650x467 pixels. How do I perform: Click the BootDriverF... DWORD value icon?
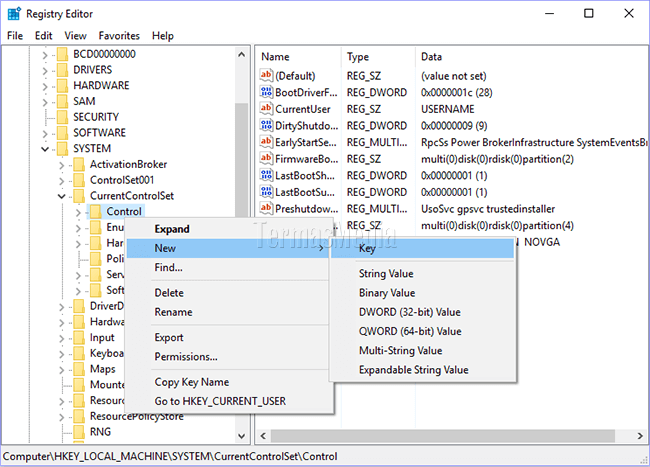pos(266,92)
